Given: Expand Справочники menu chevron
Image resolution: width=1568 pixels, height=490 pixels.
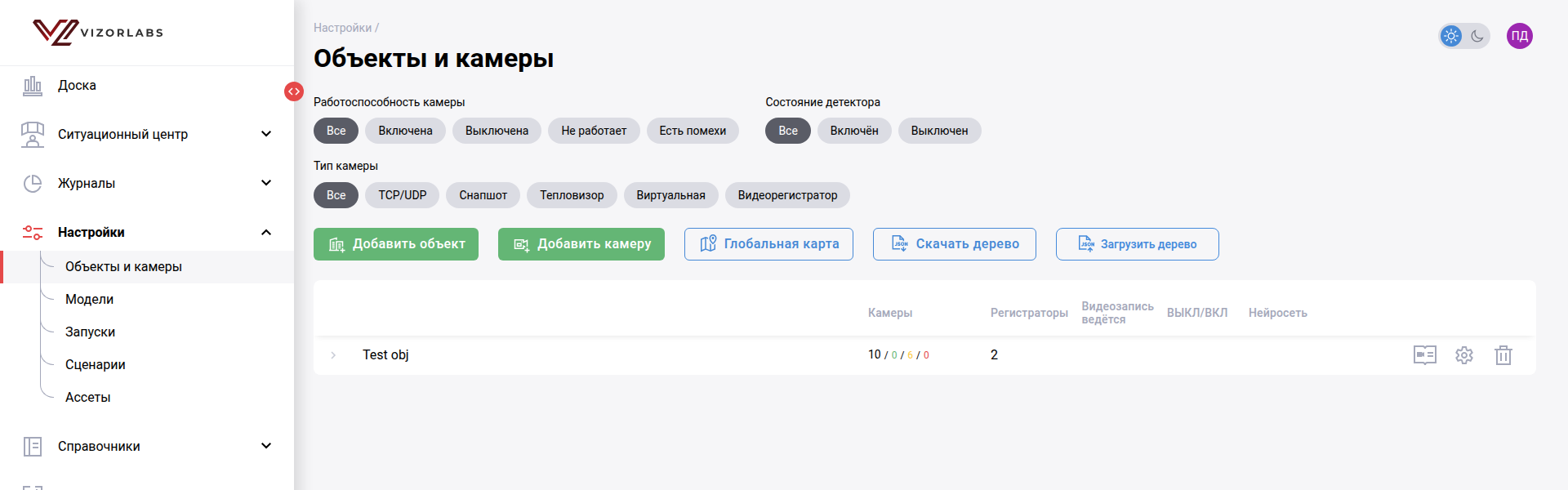Looking at the screenshot, I should (x=266, y=446).
